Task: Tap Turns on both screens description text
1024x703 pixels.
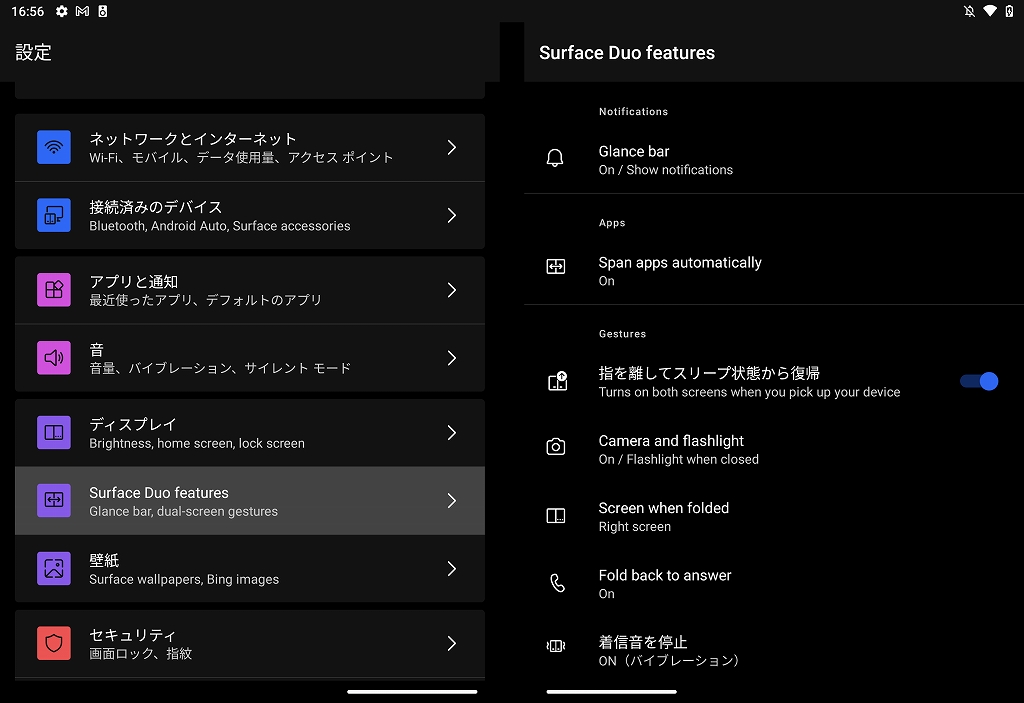Action: pyautogui.click(x=750, y=392)
